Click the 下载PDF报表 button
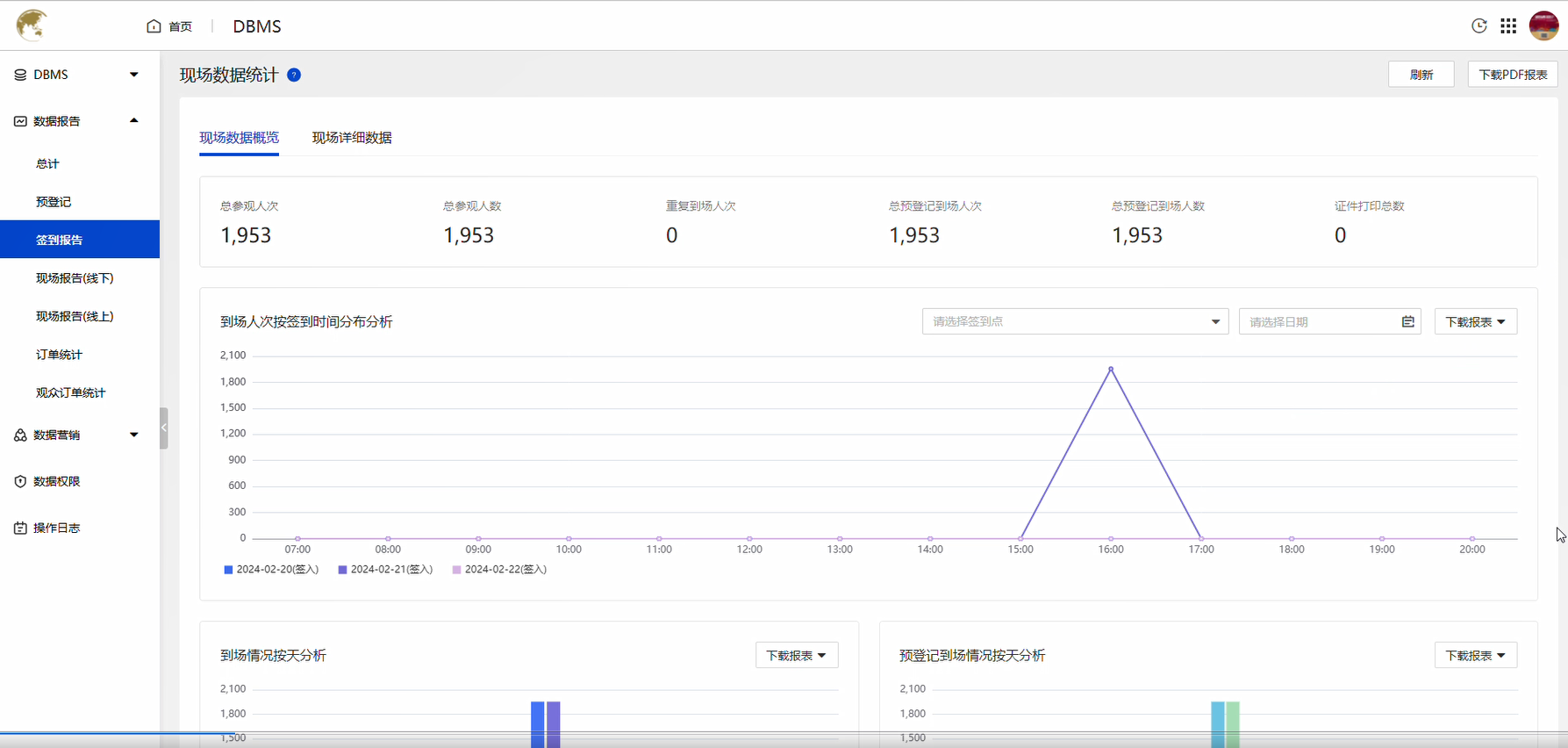The height and width of the screenshot is (748, 1568). point(1513,75)
